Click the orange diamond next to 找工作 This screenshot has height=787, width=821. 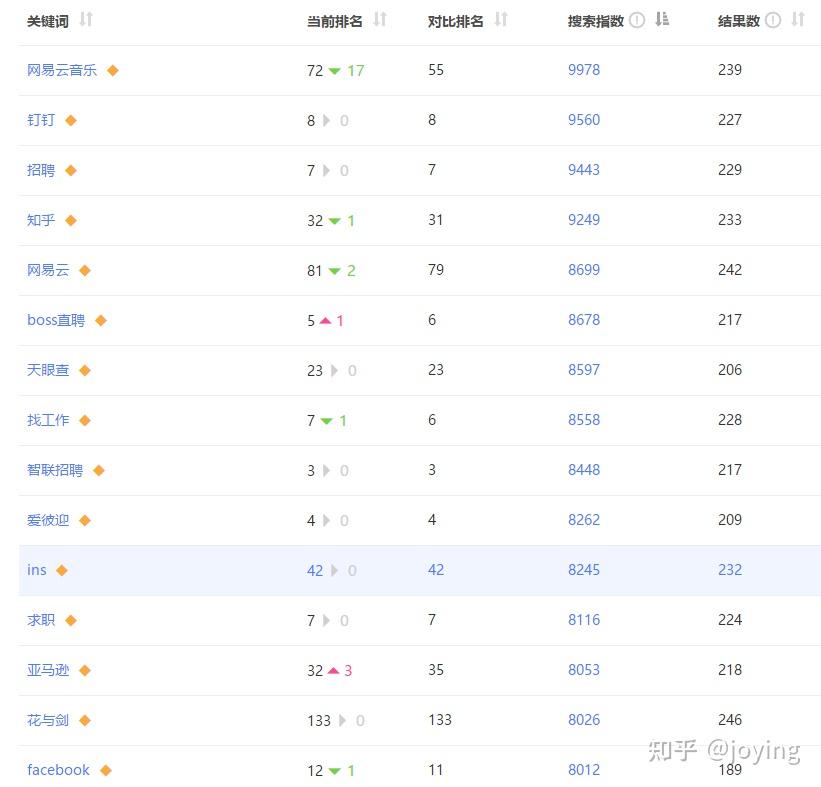click(x=85, y=420)
